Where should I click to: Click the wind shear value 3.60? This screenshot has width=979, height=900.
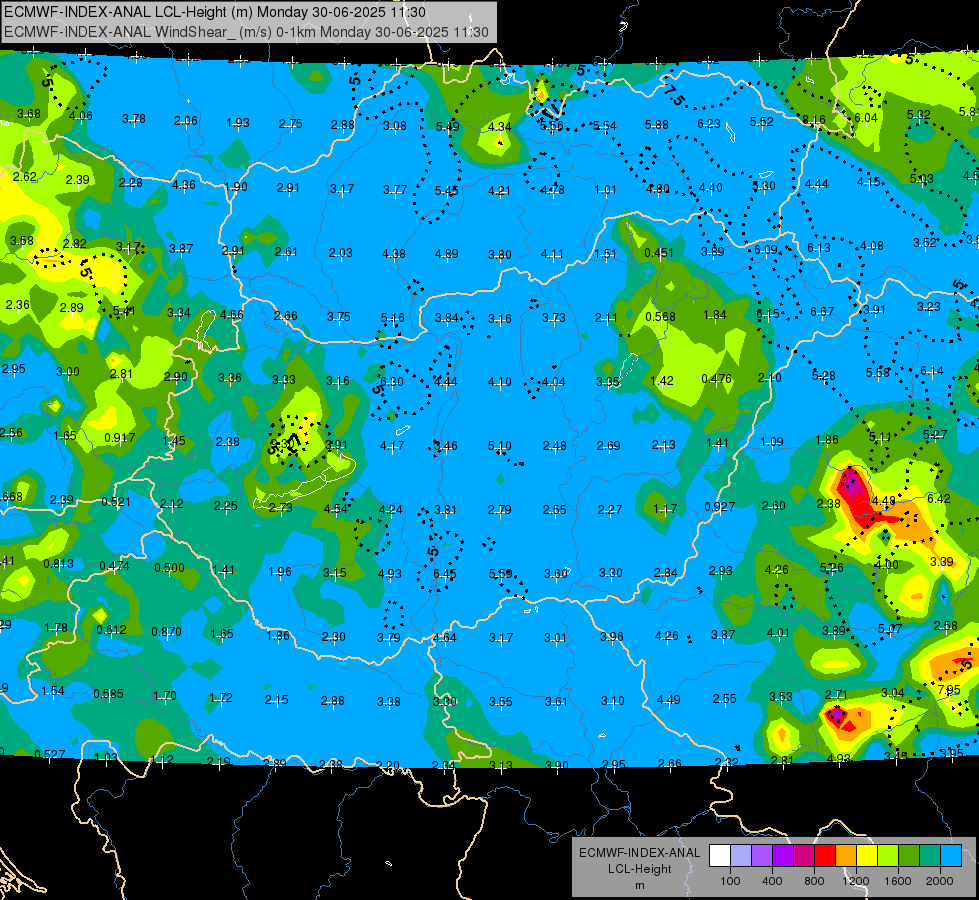[x=555, y=574]
